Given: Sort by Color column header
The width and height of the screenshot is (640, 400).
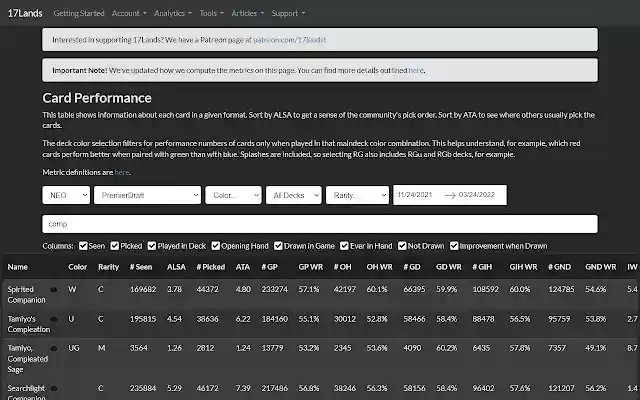Looking at the screenshot, I should (78, 267).
